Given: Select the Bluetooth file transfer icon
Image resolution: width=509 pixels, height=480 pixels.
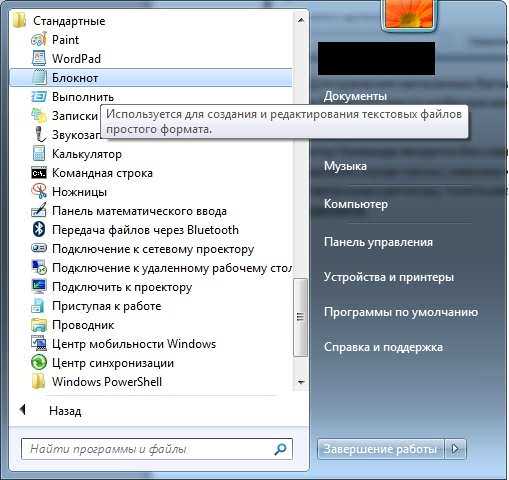Looking at the screenshot, I should pyautogui.click(x=39, y=230).
